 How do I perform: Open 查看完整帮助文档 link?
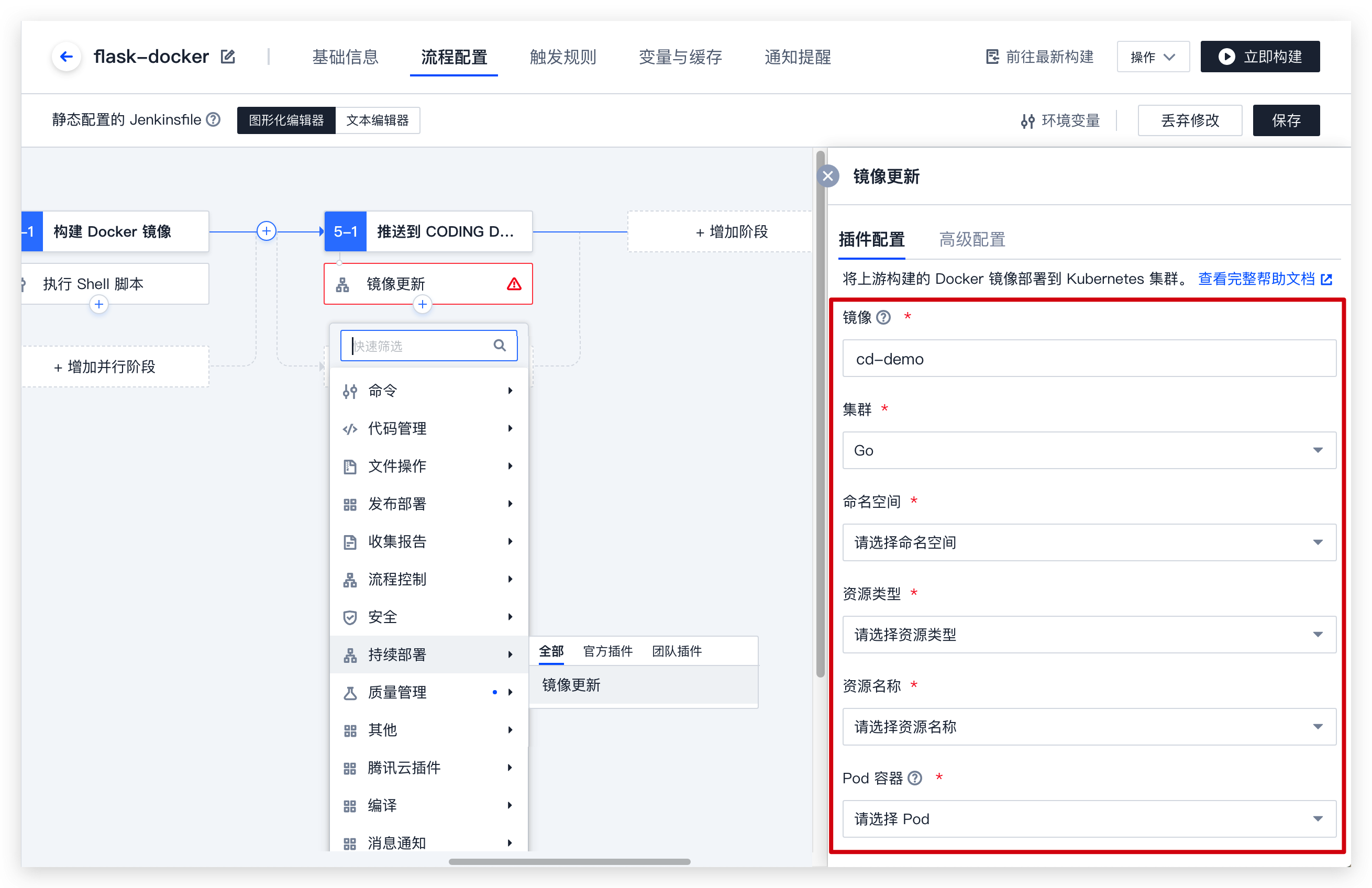(1265, 279)
